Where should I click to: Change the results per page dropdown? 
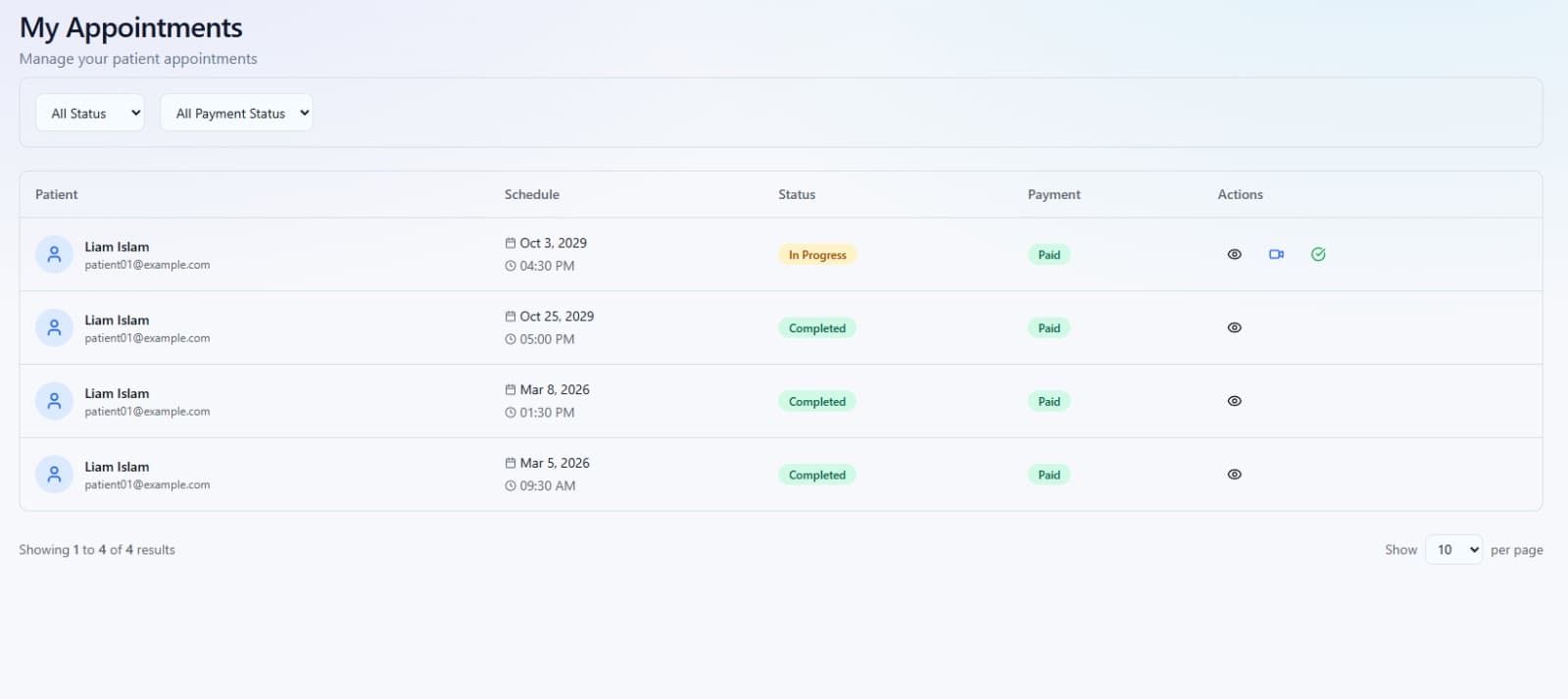pos(1452,550)
